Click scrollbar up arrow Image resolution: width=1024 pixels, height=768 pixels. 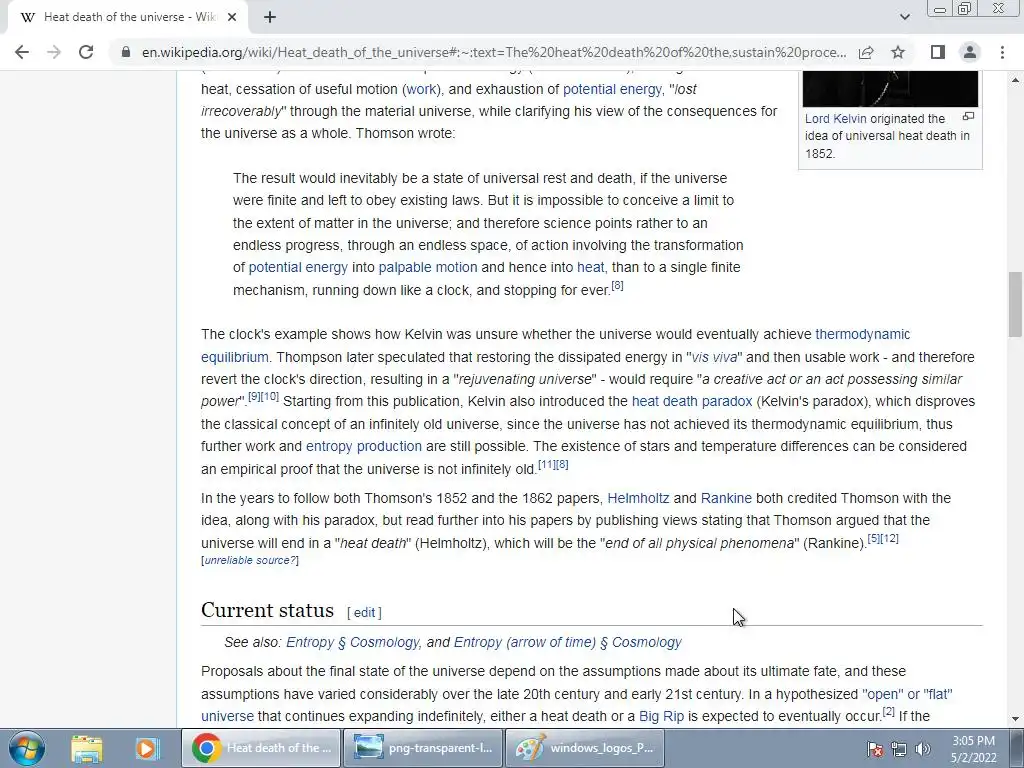[x=1015, y=80]
